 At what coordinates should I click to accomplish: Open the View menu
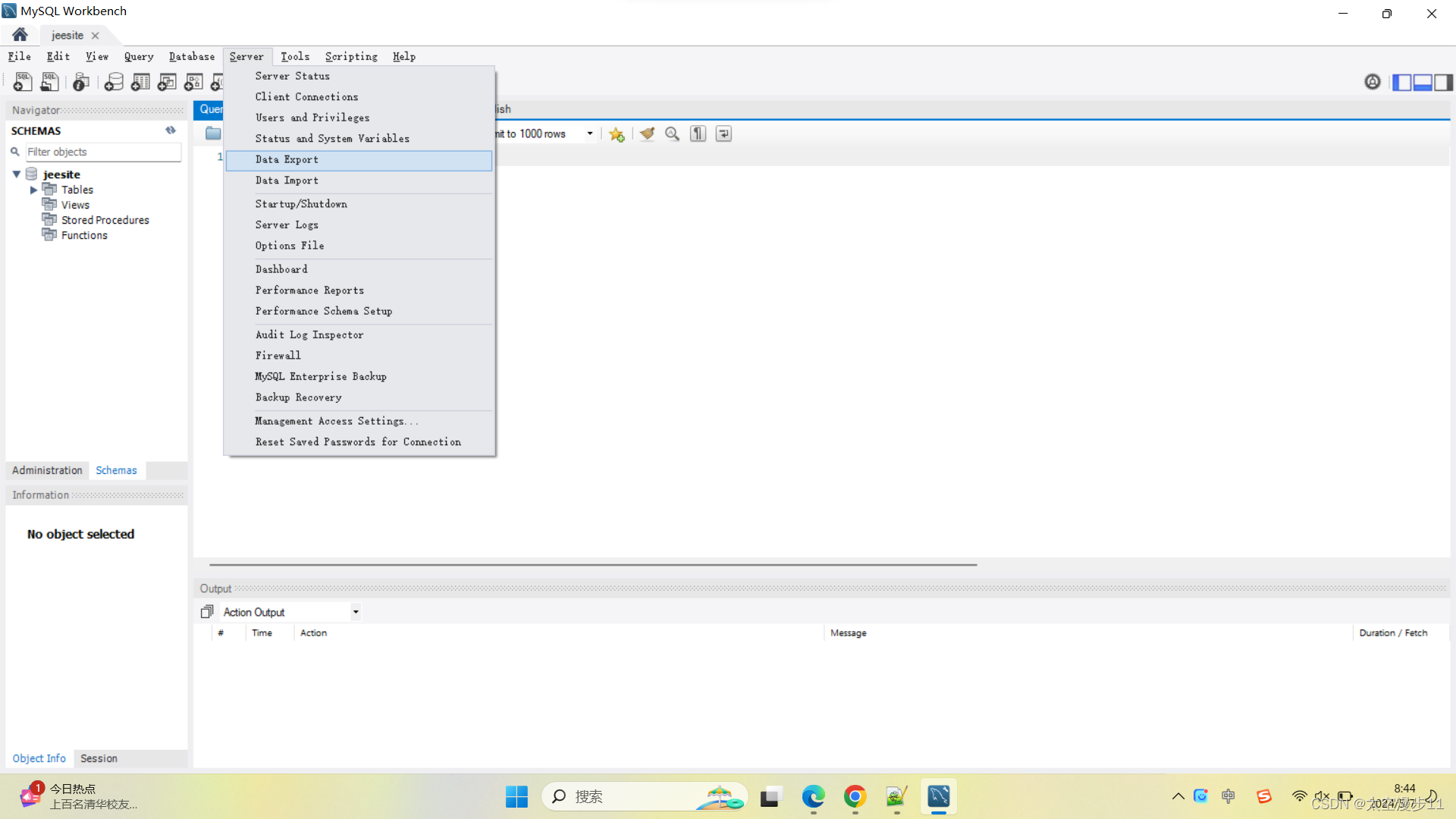(x=97, y=56)
